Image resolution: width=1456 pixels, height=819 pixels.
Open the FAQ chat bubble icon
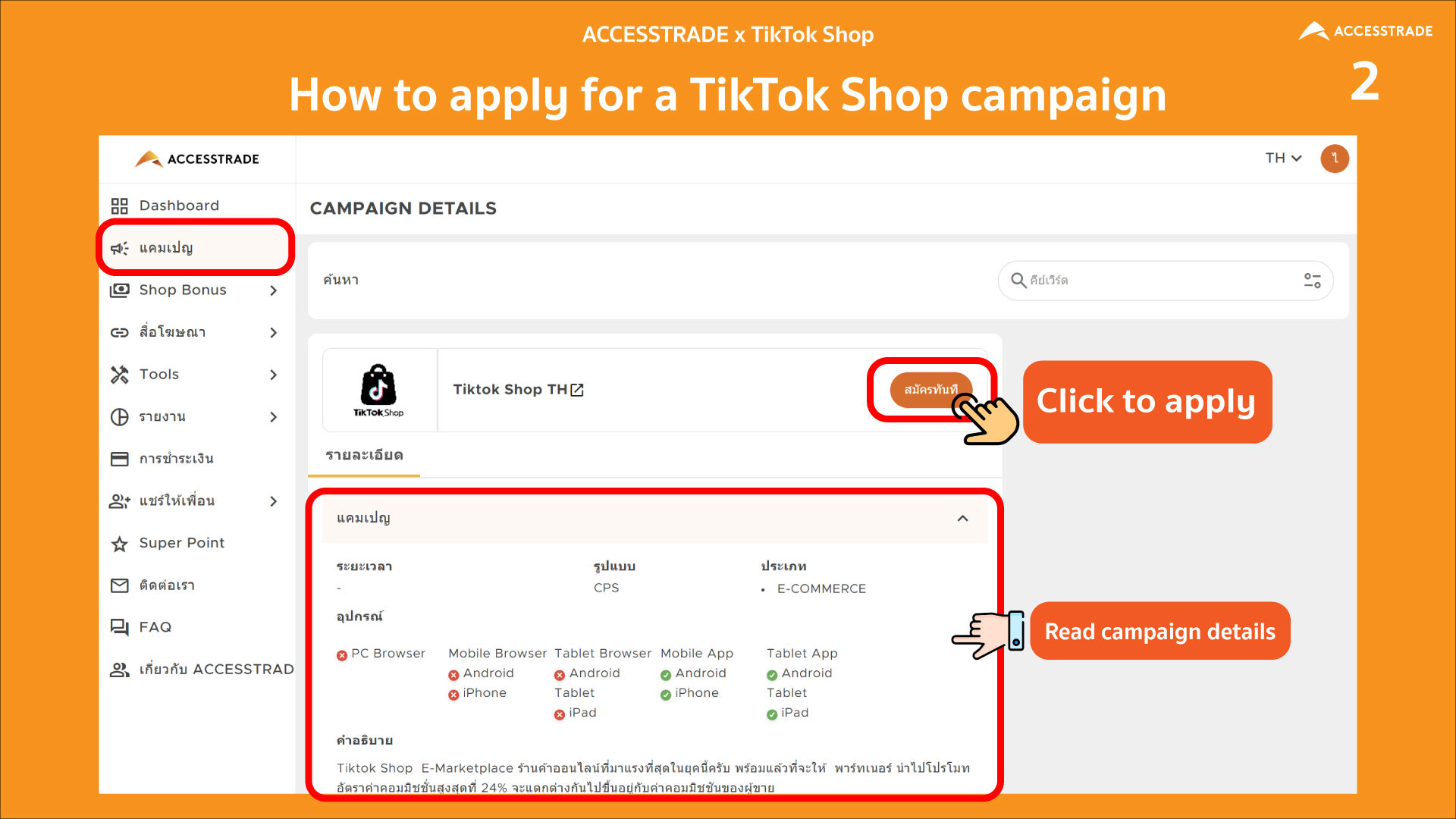(x=119, y=627)
